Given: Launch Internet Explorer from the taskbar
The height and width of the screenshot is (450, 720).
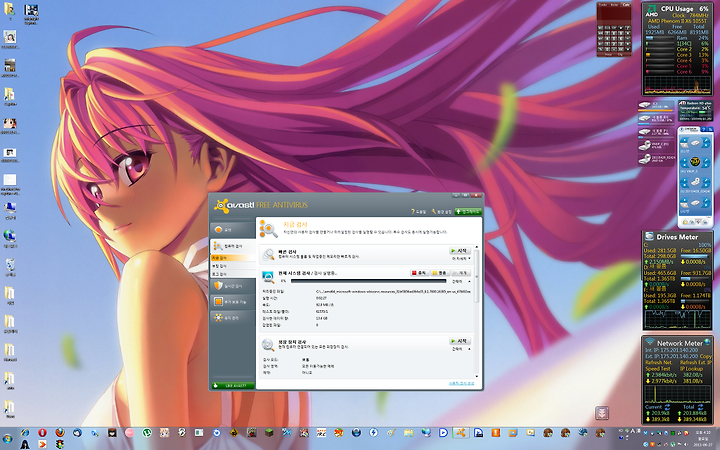Looking at the screenshot, I should click(x=25, y=433).
